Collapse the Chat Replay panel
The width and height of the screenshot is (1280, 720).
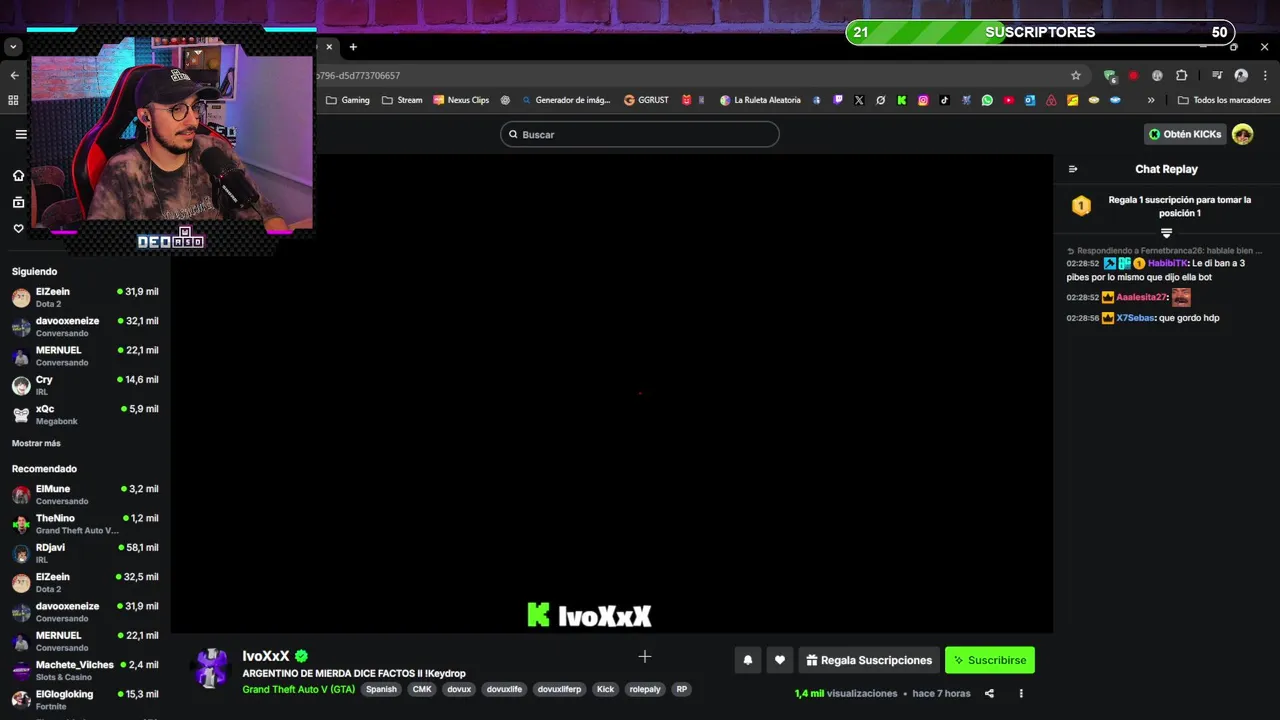1073,169
